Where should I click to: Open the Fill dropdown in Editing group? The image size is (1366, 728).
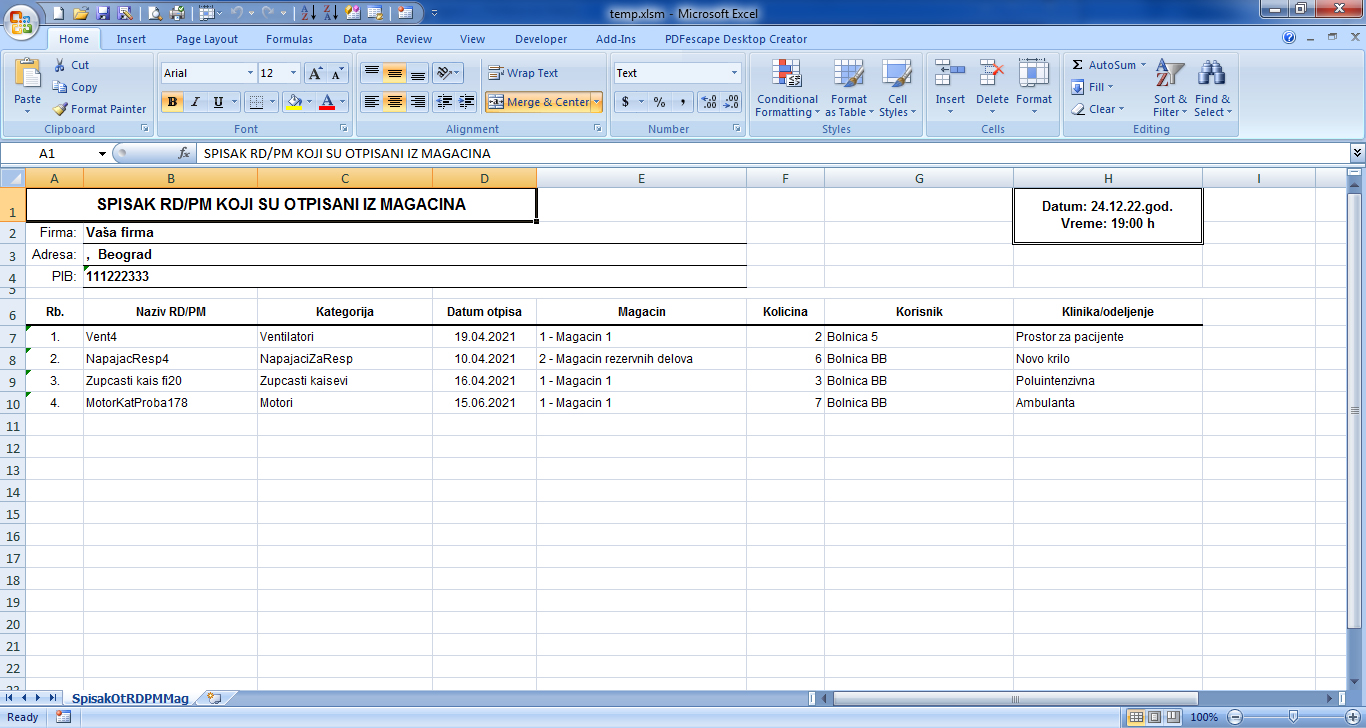coord(1091,87)
